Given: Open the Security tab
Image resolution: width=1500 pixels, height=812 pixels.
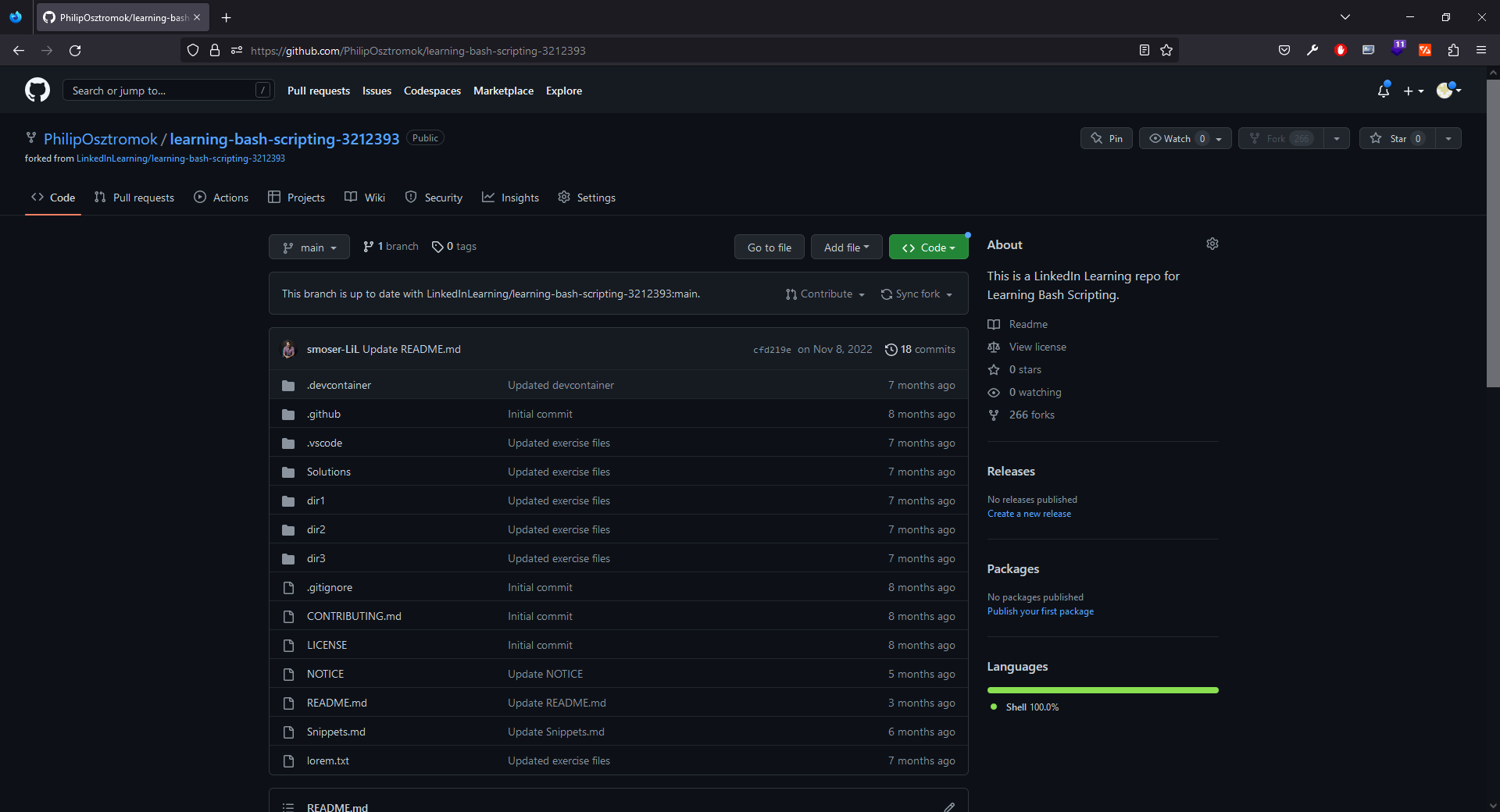Looking at the screenshot, I should click(434, 198).
